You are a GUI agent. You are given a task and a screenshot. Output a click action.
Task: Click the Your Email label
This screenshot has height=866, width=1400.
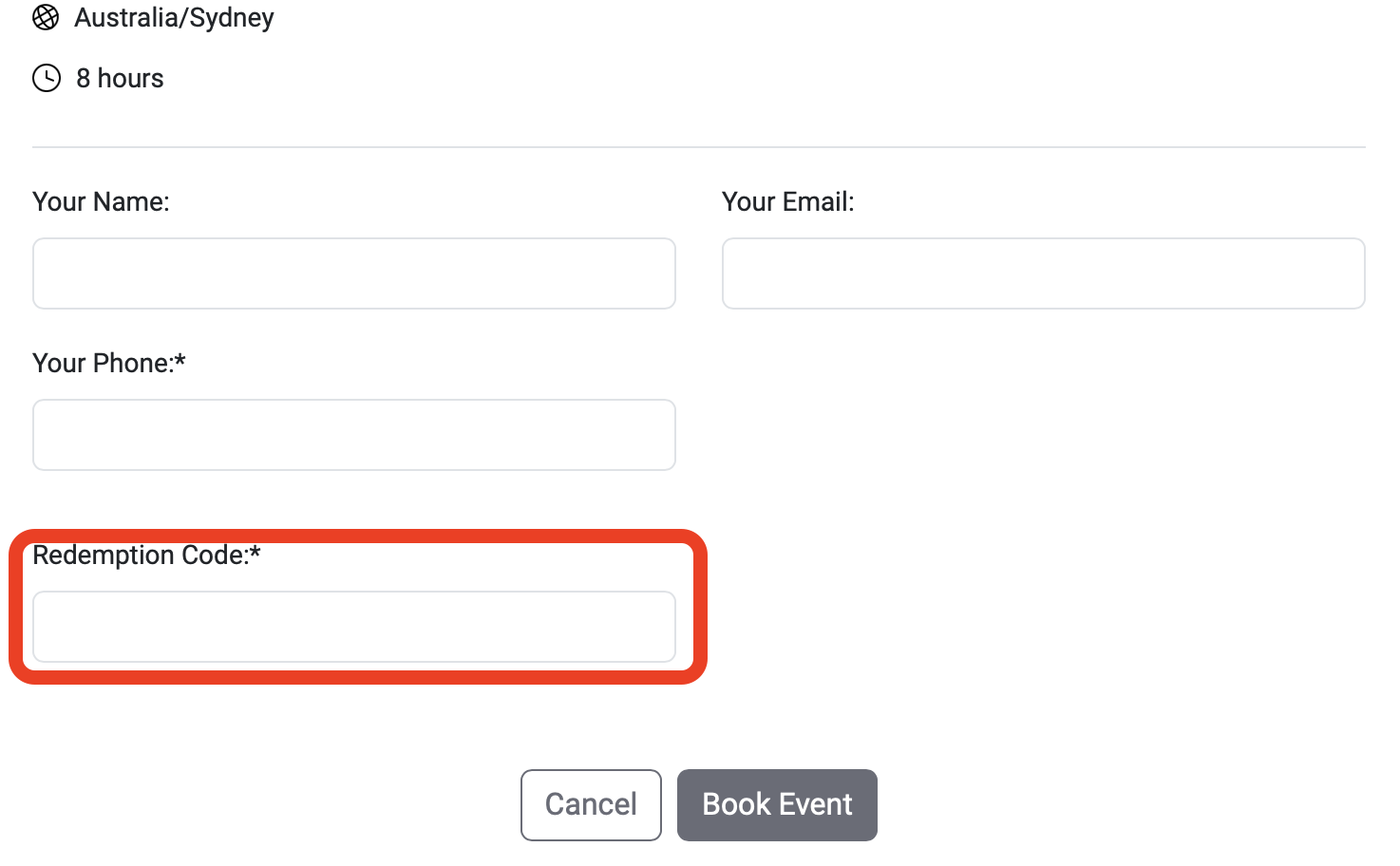(x=788, y=202)
